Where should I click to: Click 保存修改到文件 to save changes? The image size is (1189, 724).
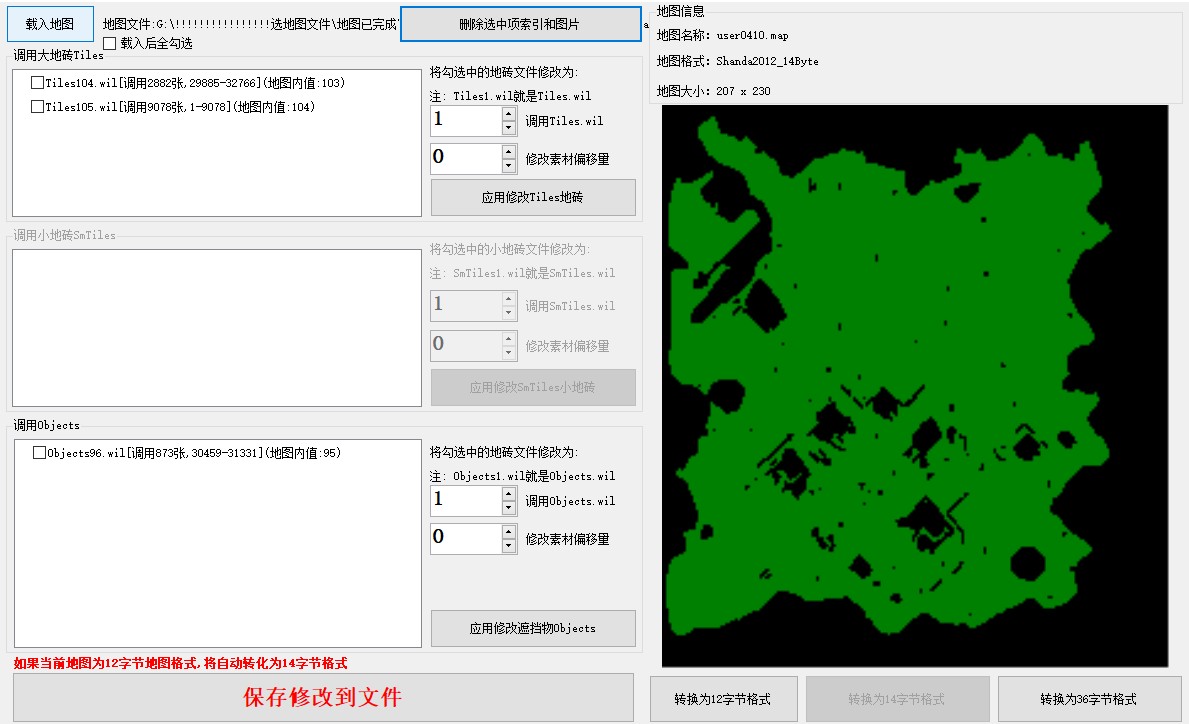pos(323,697)
